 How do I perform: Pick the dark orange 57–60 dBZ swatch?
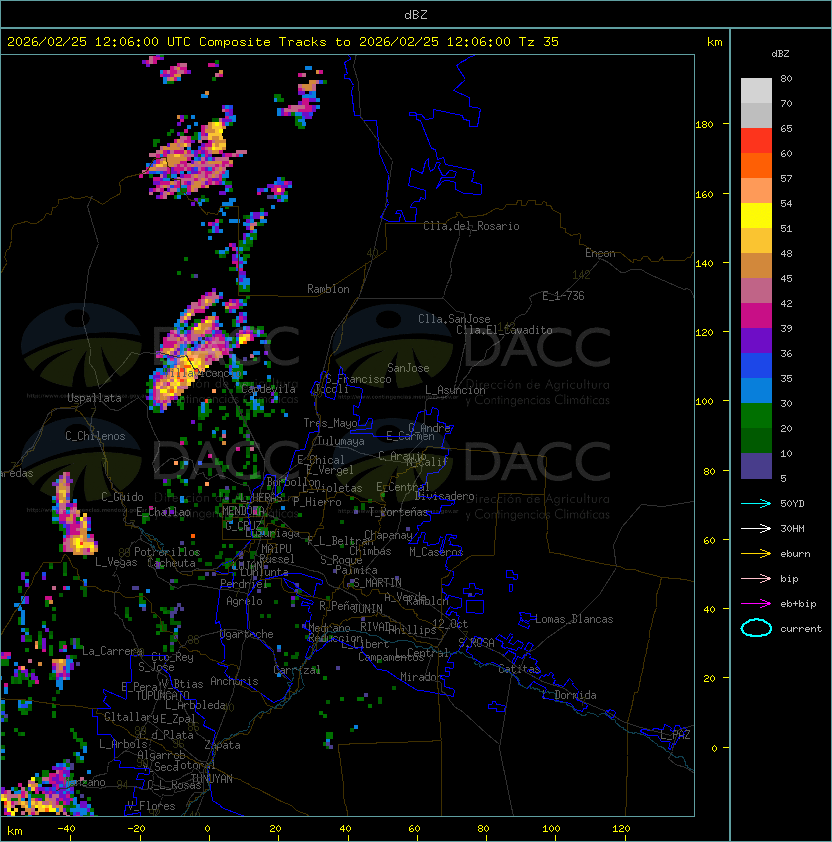pos(756,166)
